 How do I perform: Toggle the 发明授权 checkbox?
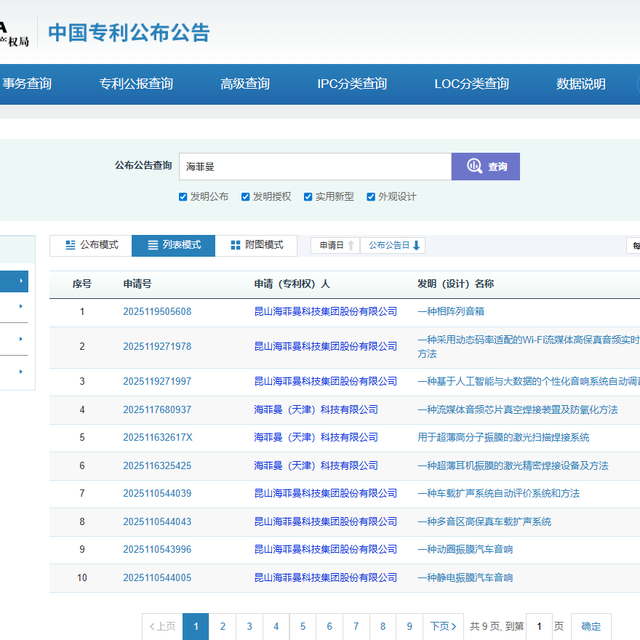[x=245, y=197]
